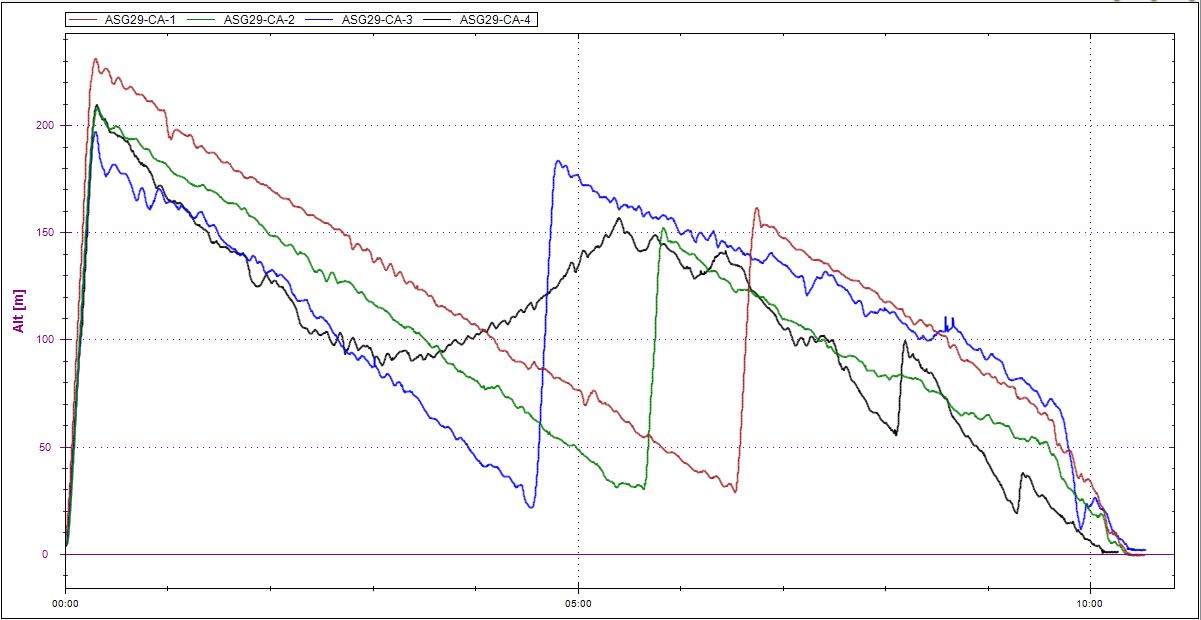Click the 00:00 time axis label
The width and height of the screenshot is (1201, 620).
[66, 603]
